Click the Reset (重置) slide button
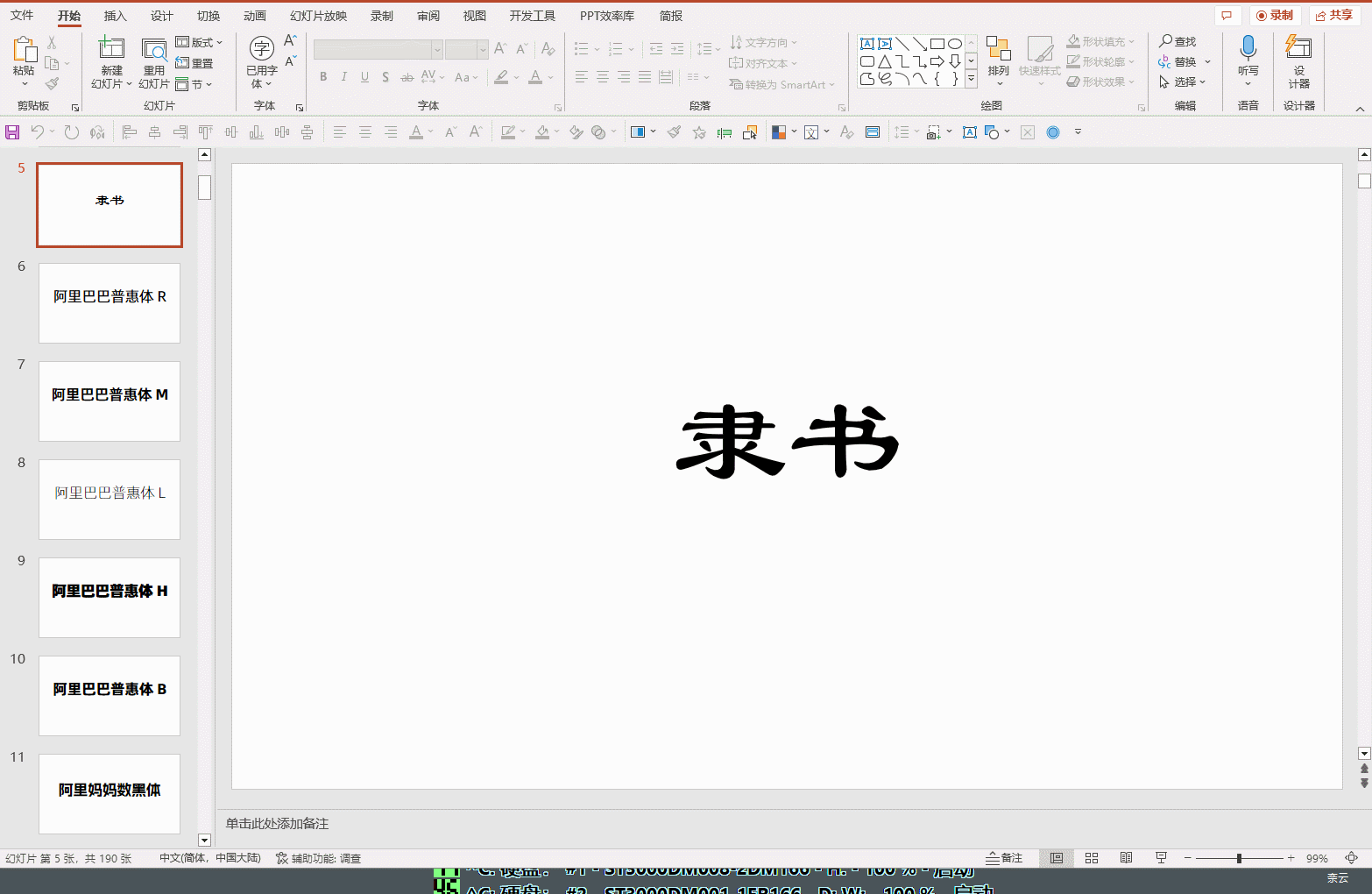The height and width of the screenshot is (894, 1372). point(194,63)
